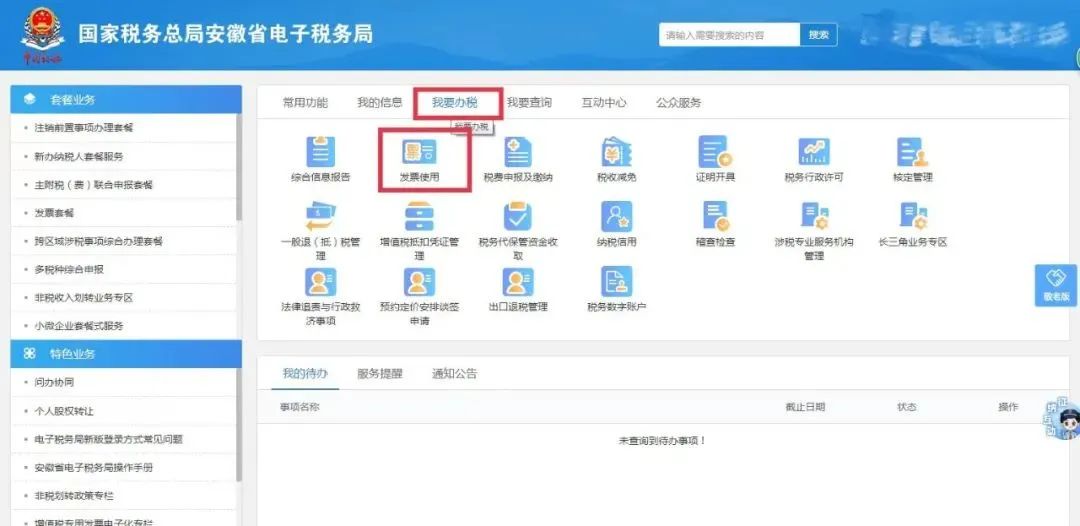Open the 出口退税管理 icon
Screen dimensions: 1080x526
tap(518, 282)
